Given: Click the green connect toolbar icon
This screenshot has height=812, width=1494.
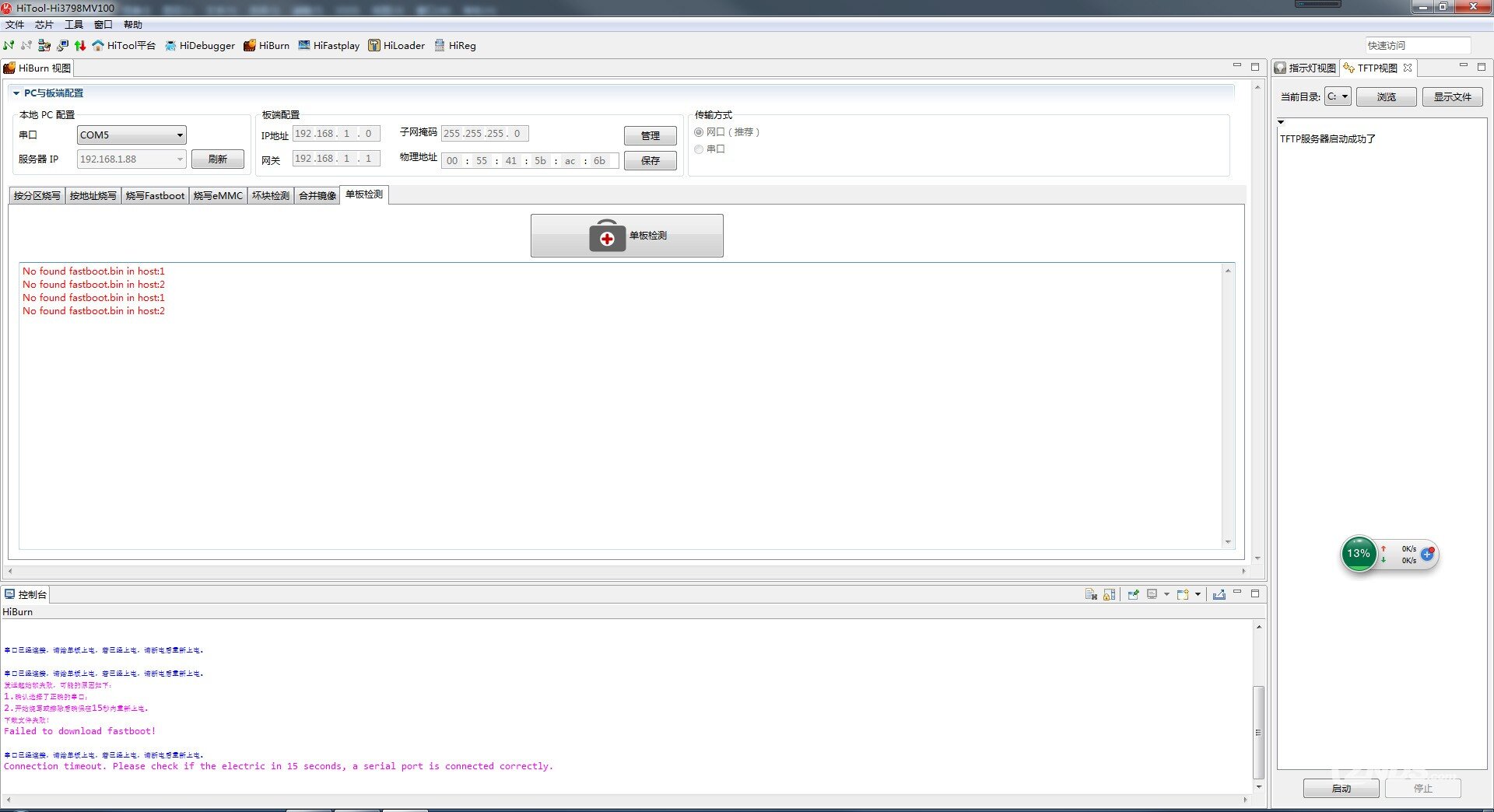Looking at the screenshot, I should coord(9,46).
